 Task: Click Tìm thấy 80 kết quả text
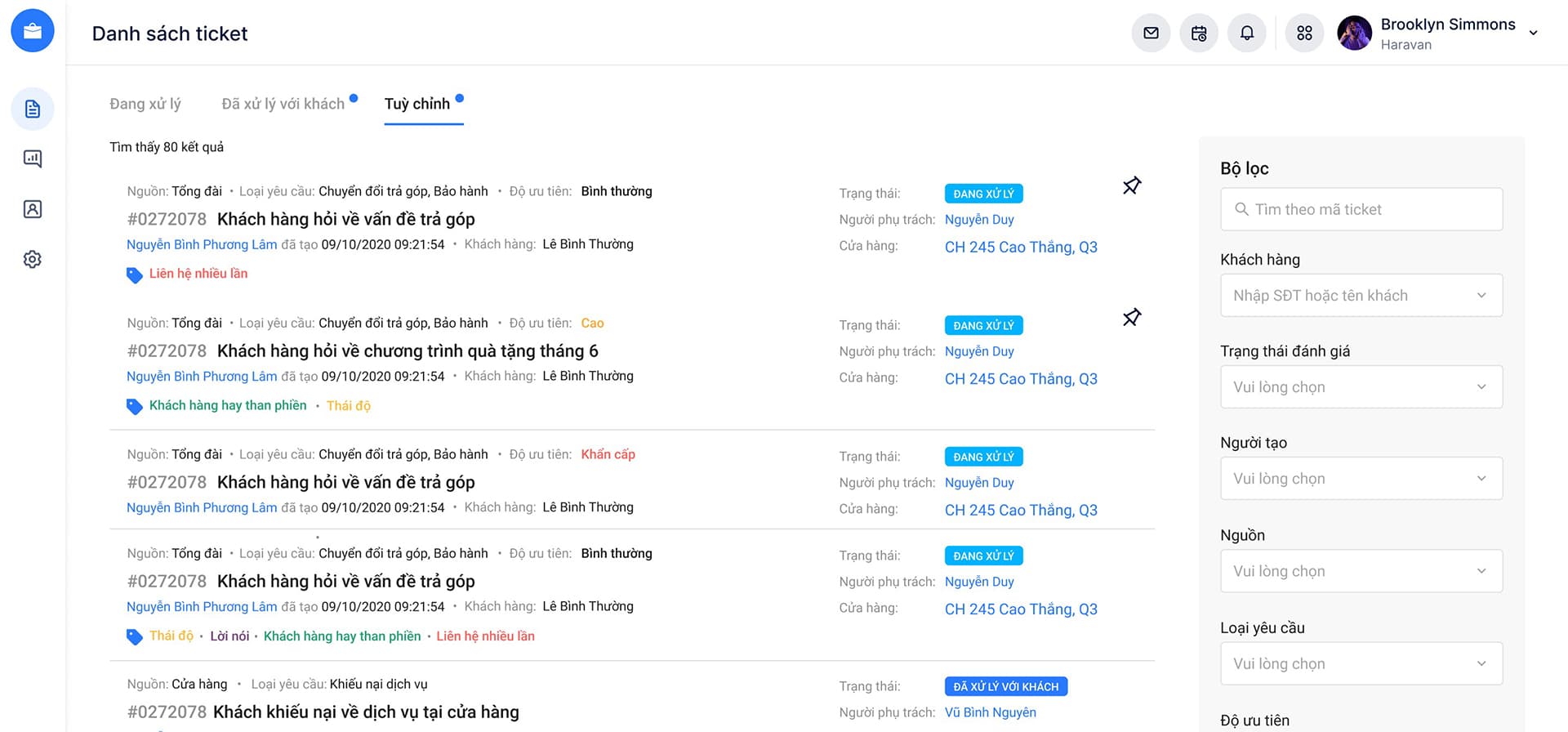167,147
